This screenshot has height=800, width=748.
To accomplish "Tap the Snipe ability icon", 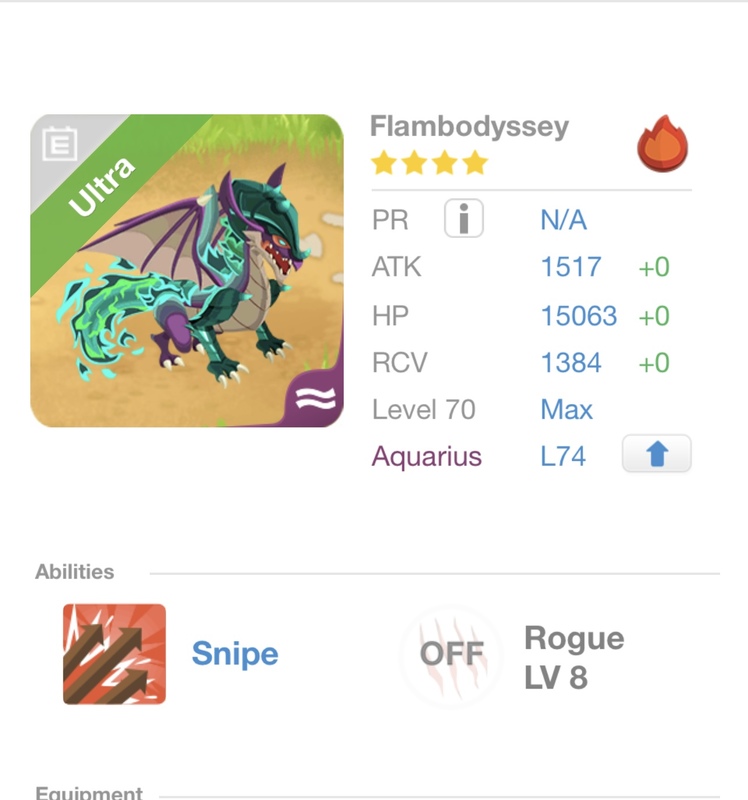I will [x=114, y=654].
